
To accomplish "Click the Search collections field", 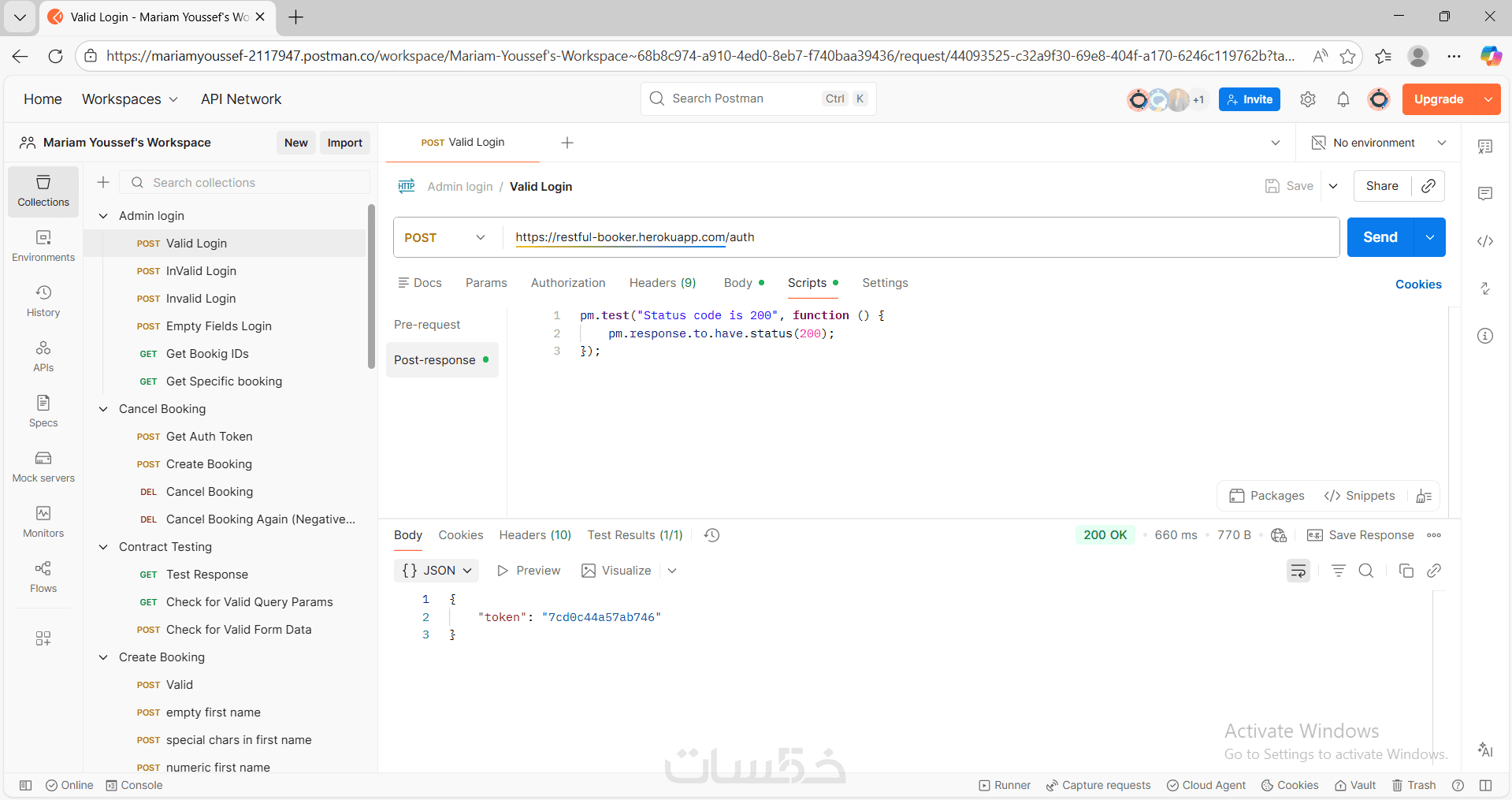I will (245, 183).
